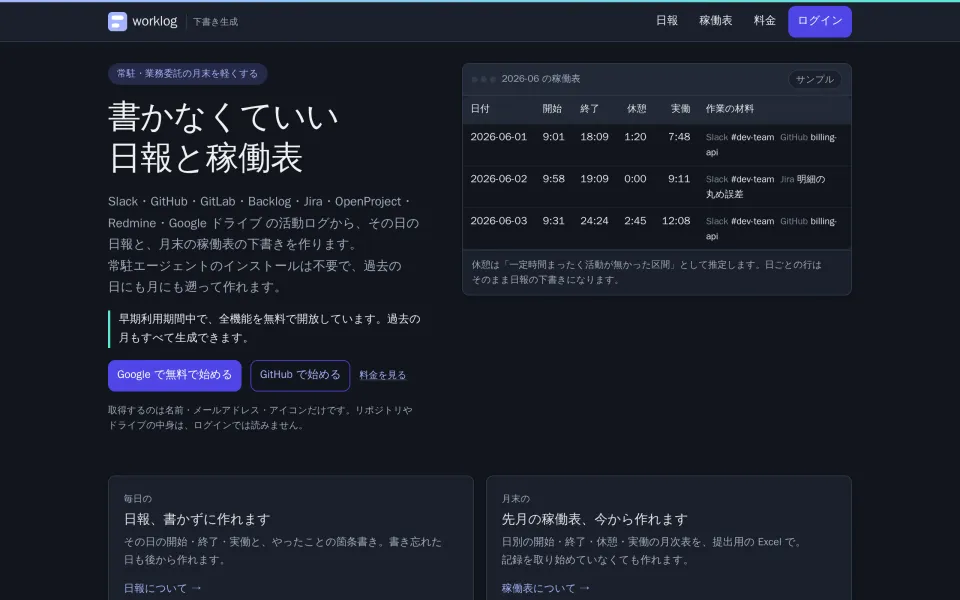The height and width of the screenshot is (600, 960).
Task: Click the 1:20 break cell
Action: (635, 137)
